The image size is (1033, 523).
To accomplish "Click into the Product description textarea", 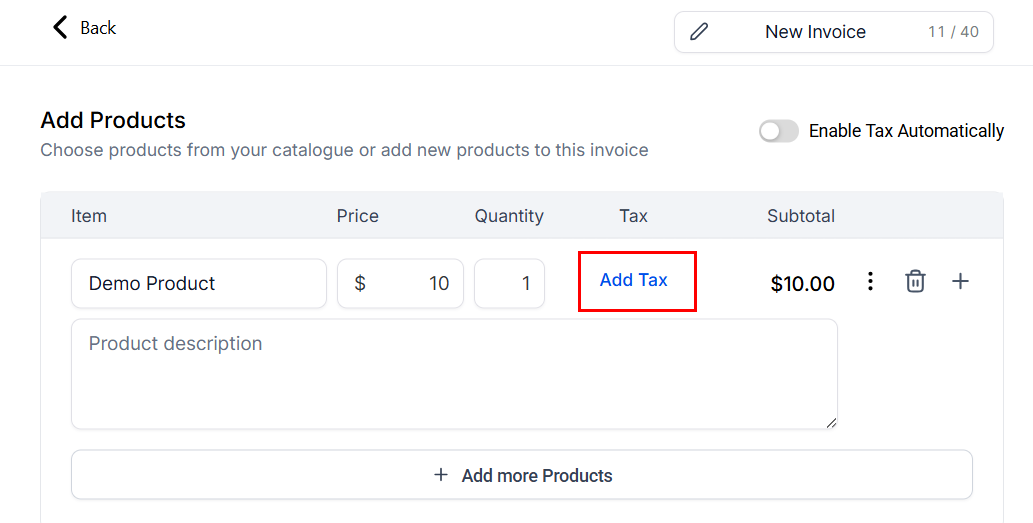I will pyautogui.click(x=454, y=375).
